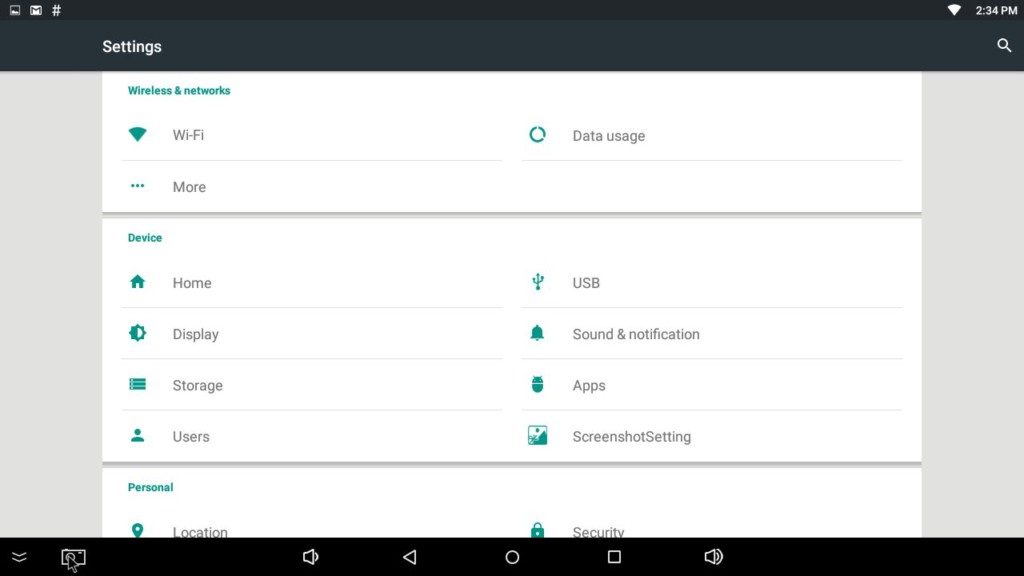Image resolution: width=1024 pixels, height=576 pixels.
Task: Tap the search magnifier icon
Action: pos(1004,46)
